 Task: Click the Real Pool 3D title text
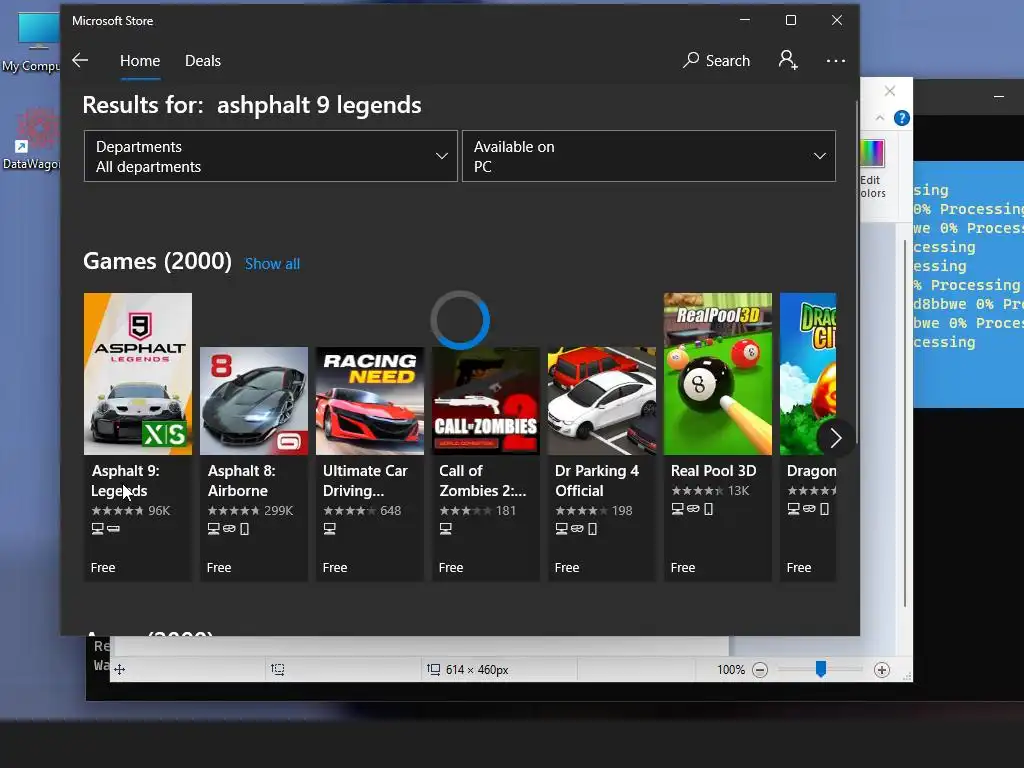pos(713,471)
